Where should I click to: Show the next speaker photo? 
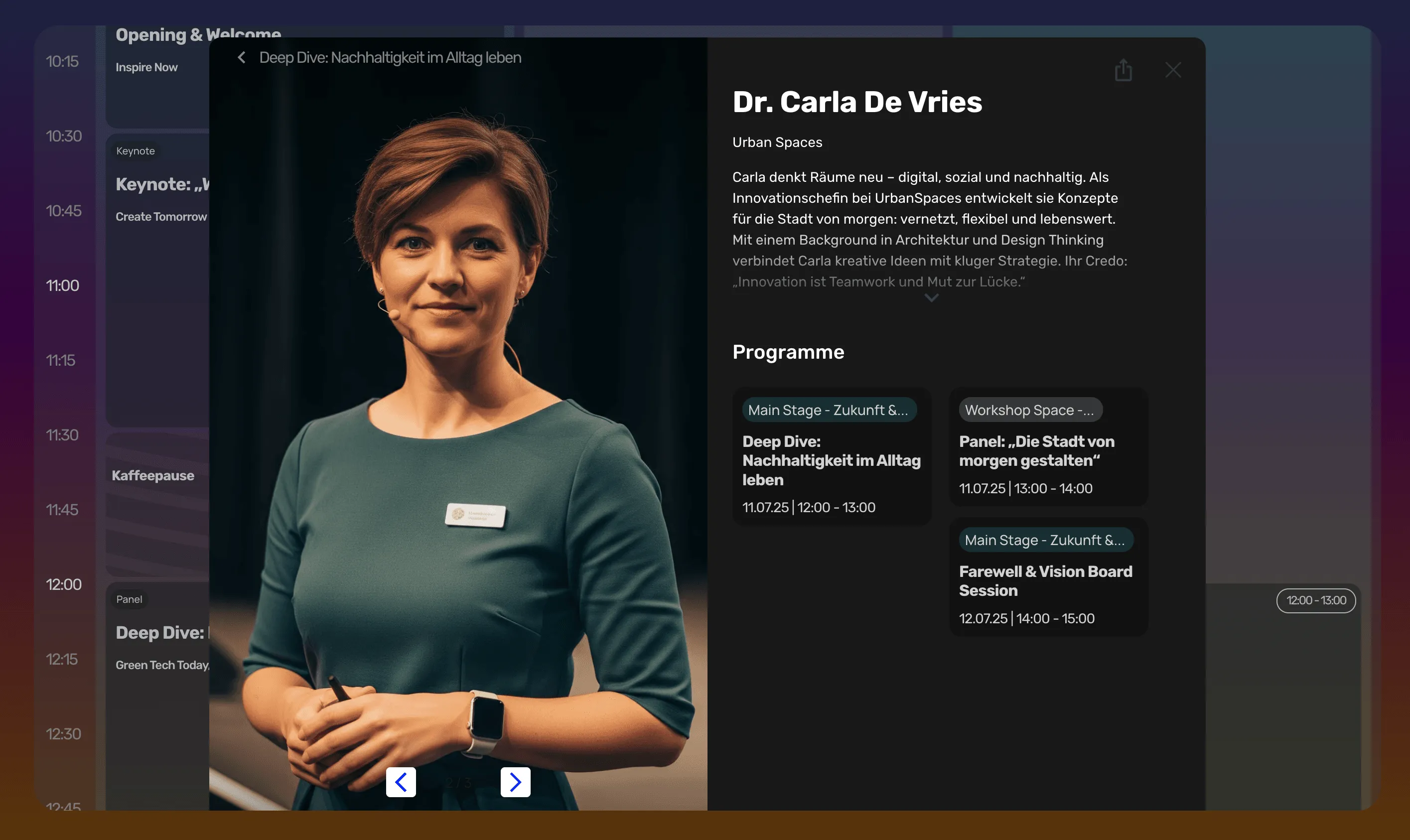515,782
